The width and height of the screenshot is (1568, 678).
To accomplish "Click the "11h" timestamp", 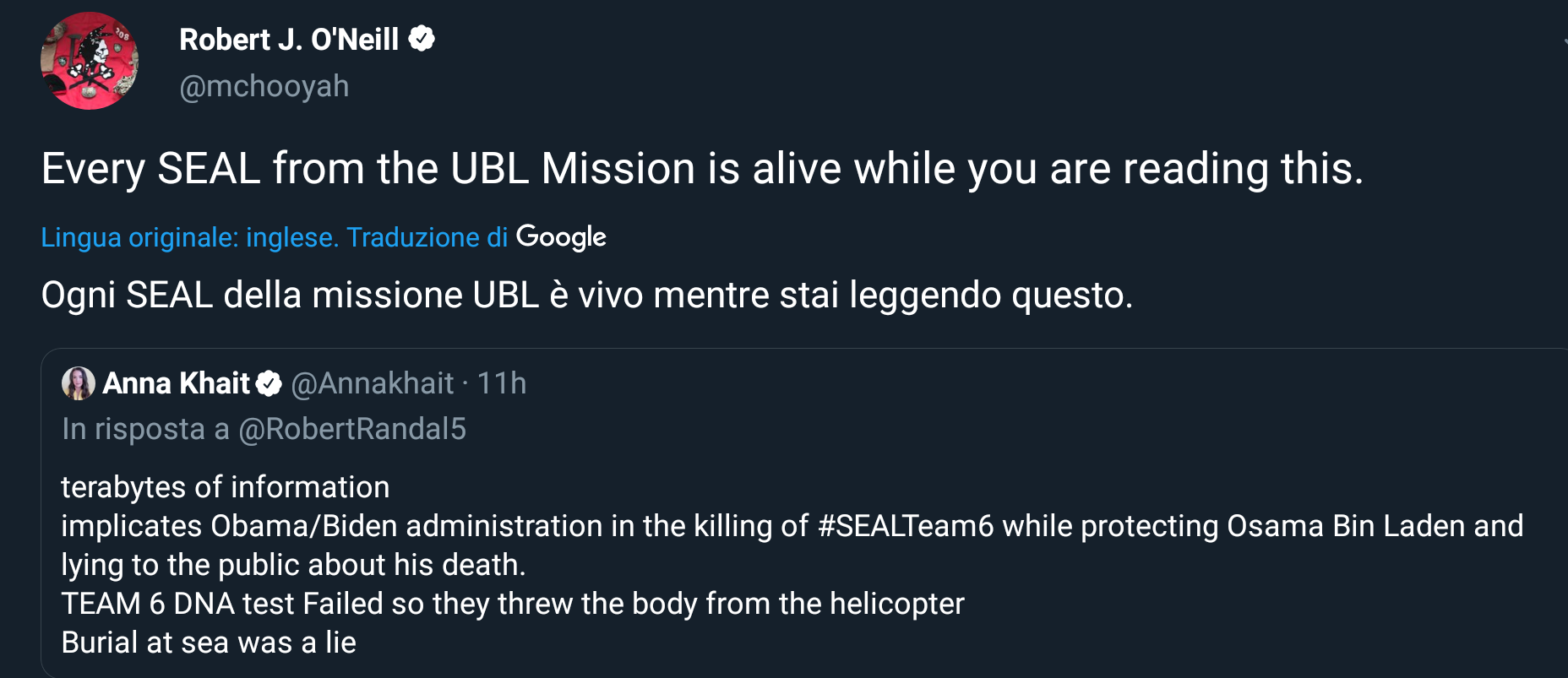I will [502, 383].
